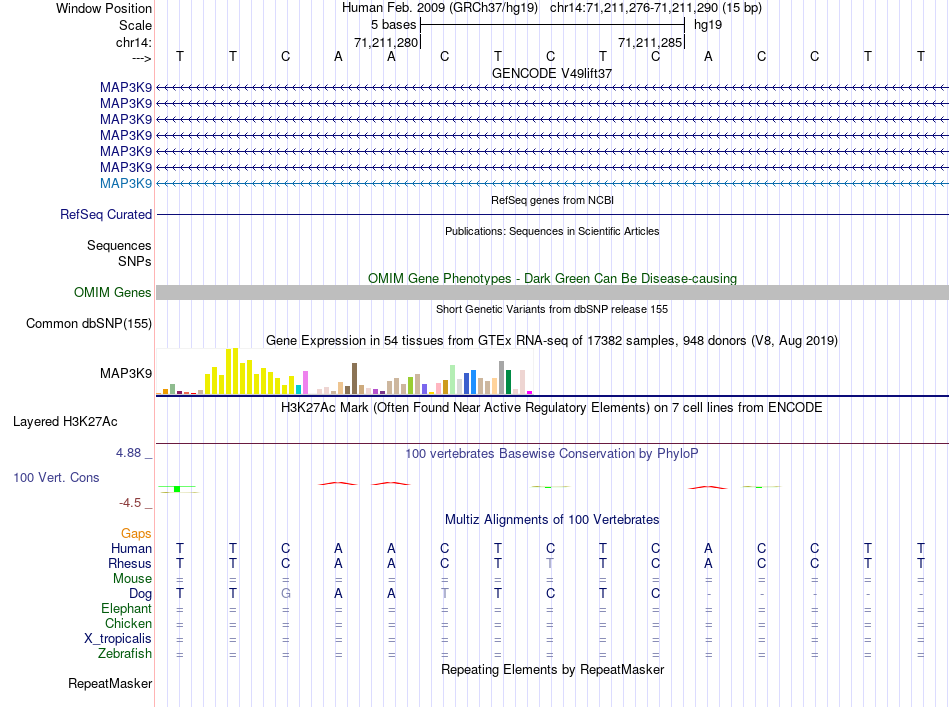
Task: Click the blue GTEx expression bar
Action: coord(473,382)
